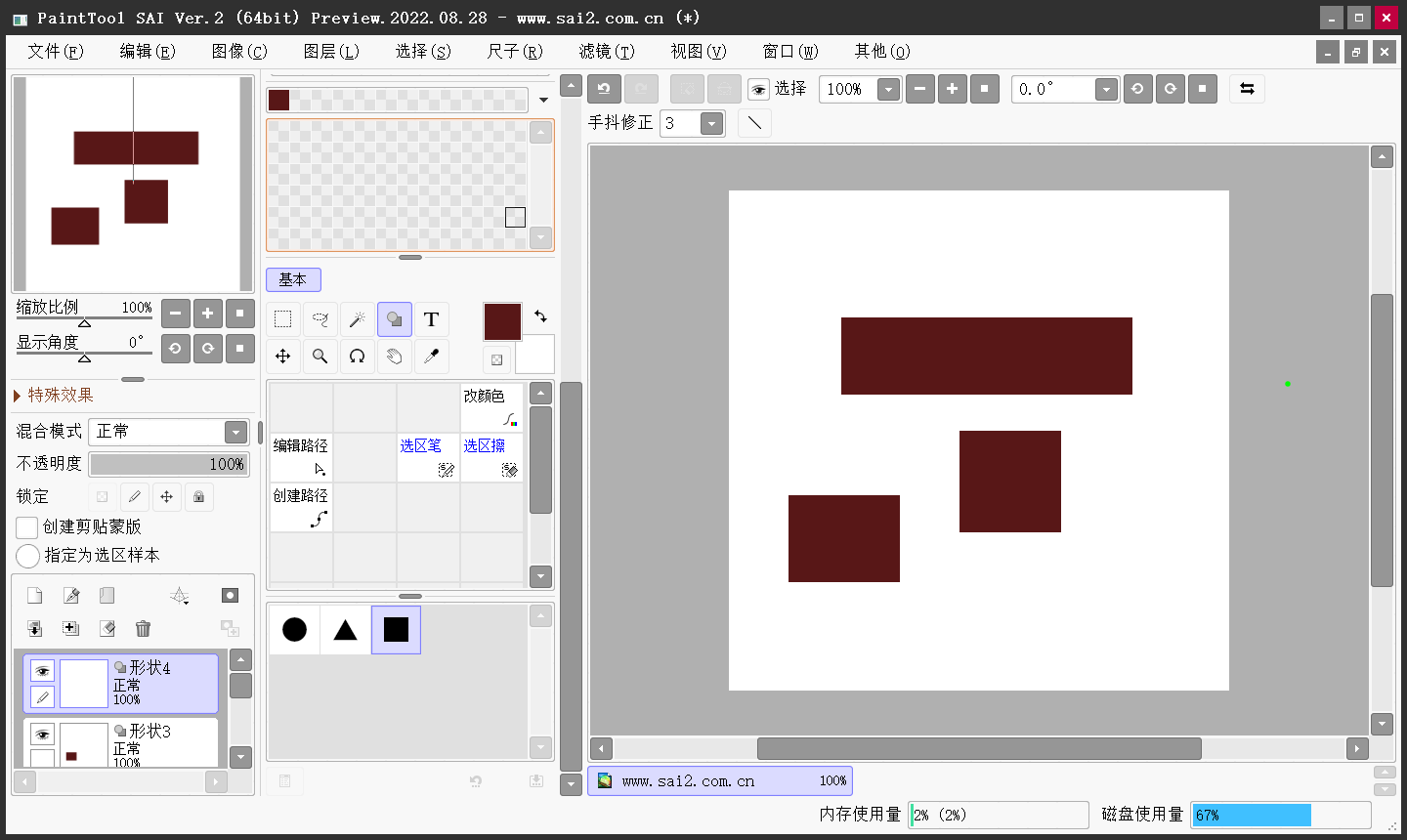This screenshot has height=840, width=1407.
Task: Flip the canvas view horizontally
Action: (1247, 89)
